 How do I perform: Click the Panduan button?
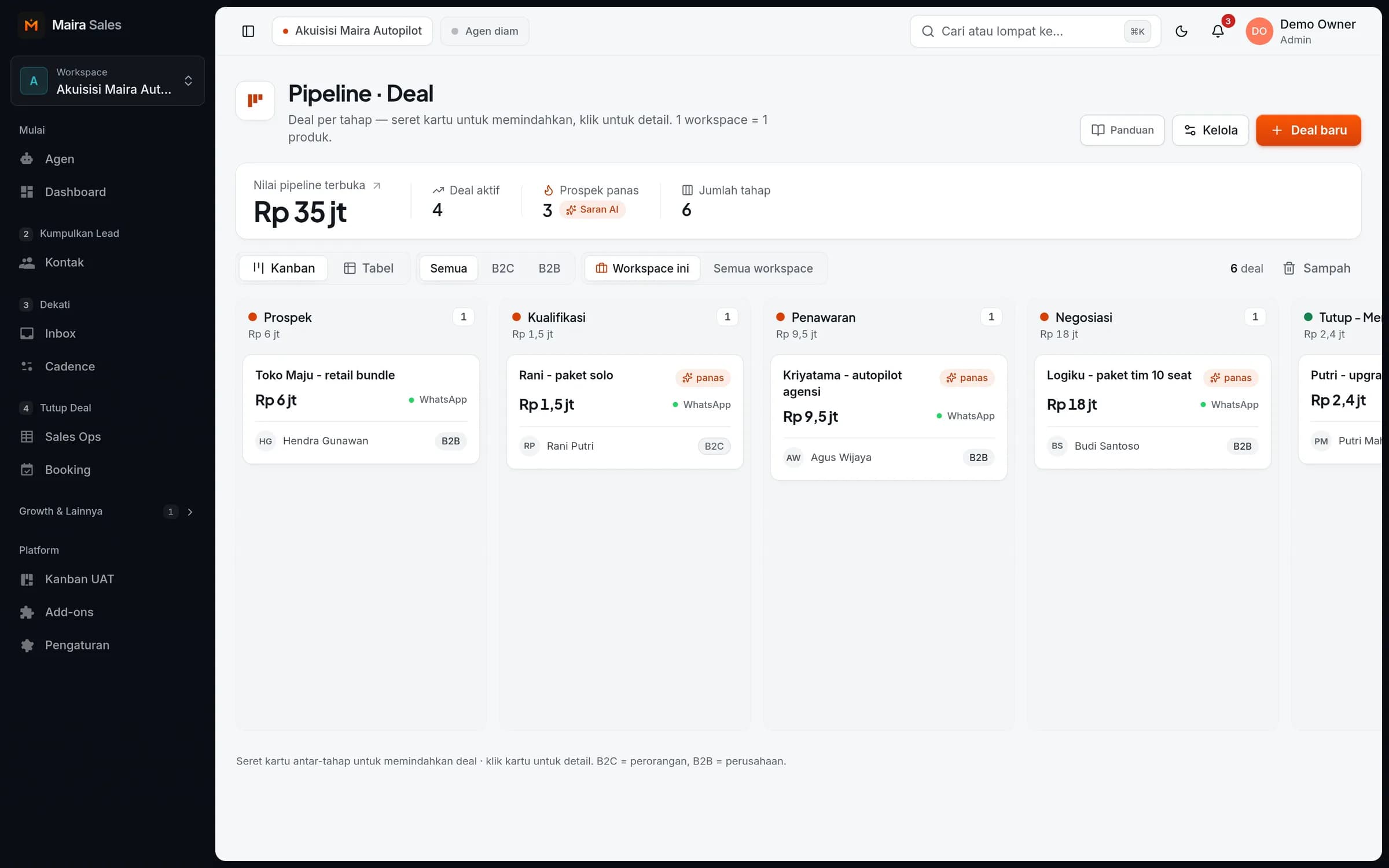[1122, 130]
